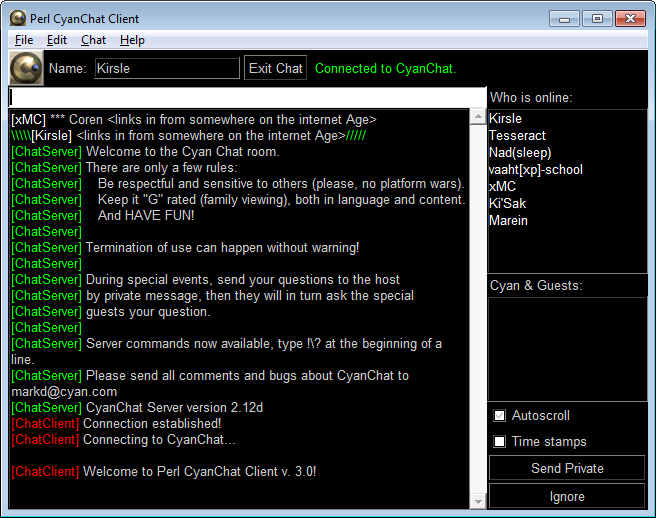Click the markd@cyan.com email text
656x518 pixels.
point(64,392)
